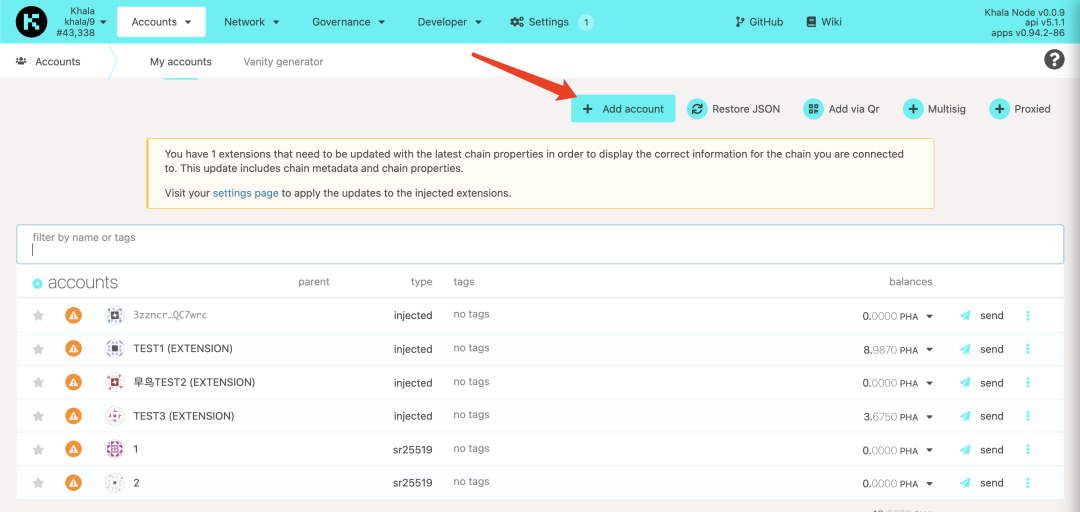Star the 3zzncr…QC7wrc account
This screenshot has height=512, width=1080.
pos(38,316)
